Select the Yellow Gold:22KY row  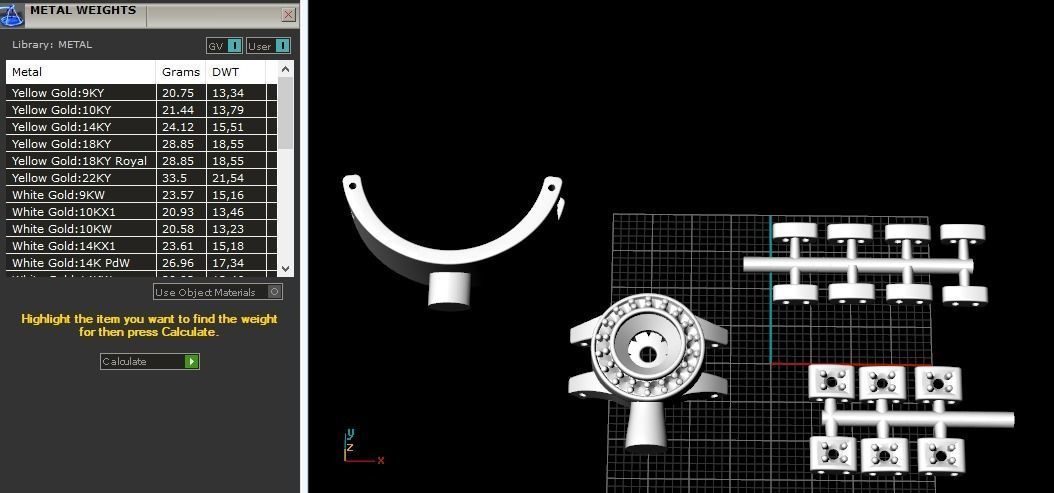click(141, 178)
